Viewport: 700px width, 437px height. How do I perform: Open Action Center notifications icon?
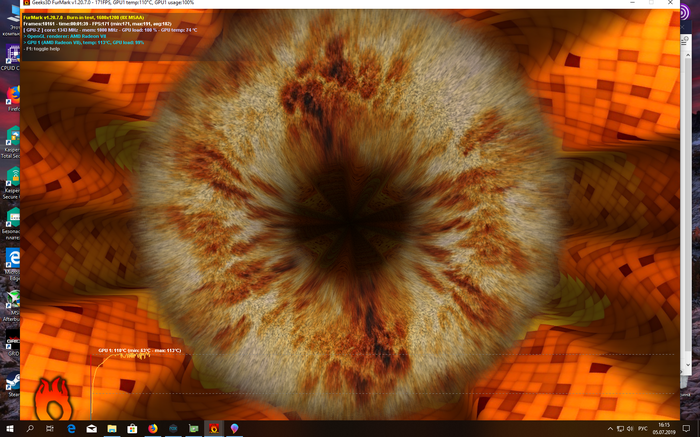[x=686, y=429]
